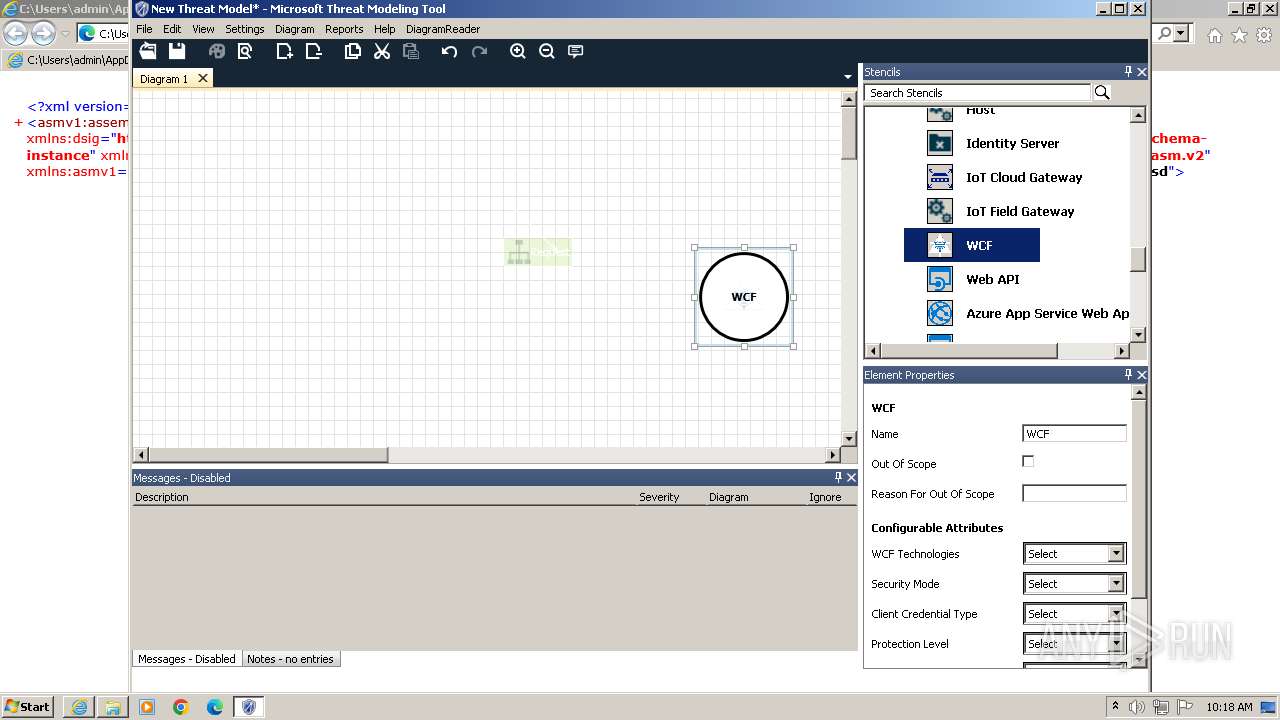The image size is (1280, 720).
Task: Open Microsoft Edge from the taskbar
Action: [214, 707]
